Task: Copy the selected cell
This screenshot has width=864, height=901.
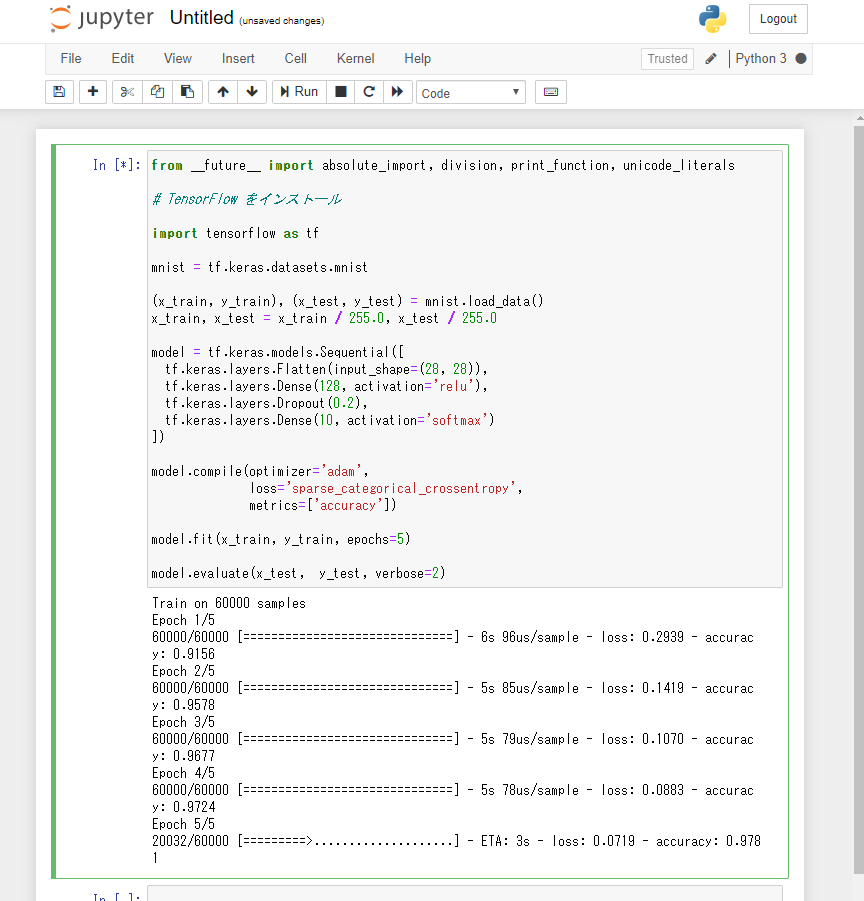Action: click(x=156, y=91)
